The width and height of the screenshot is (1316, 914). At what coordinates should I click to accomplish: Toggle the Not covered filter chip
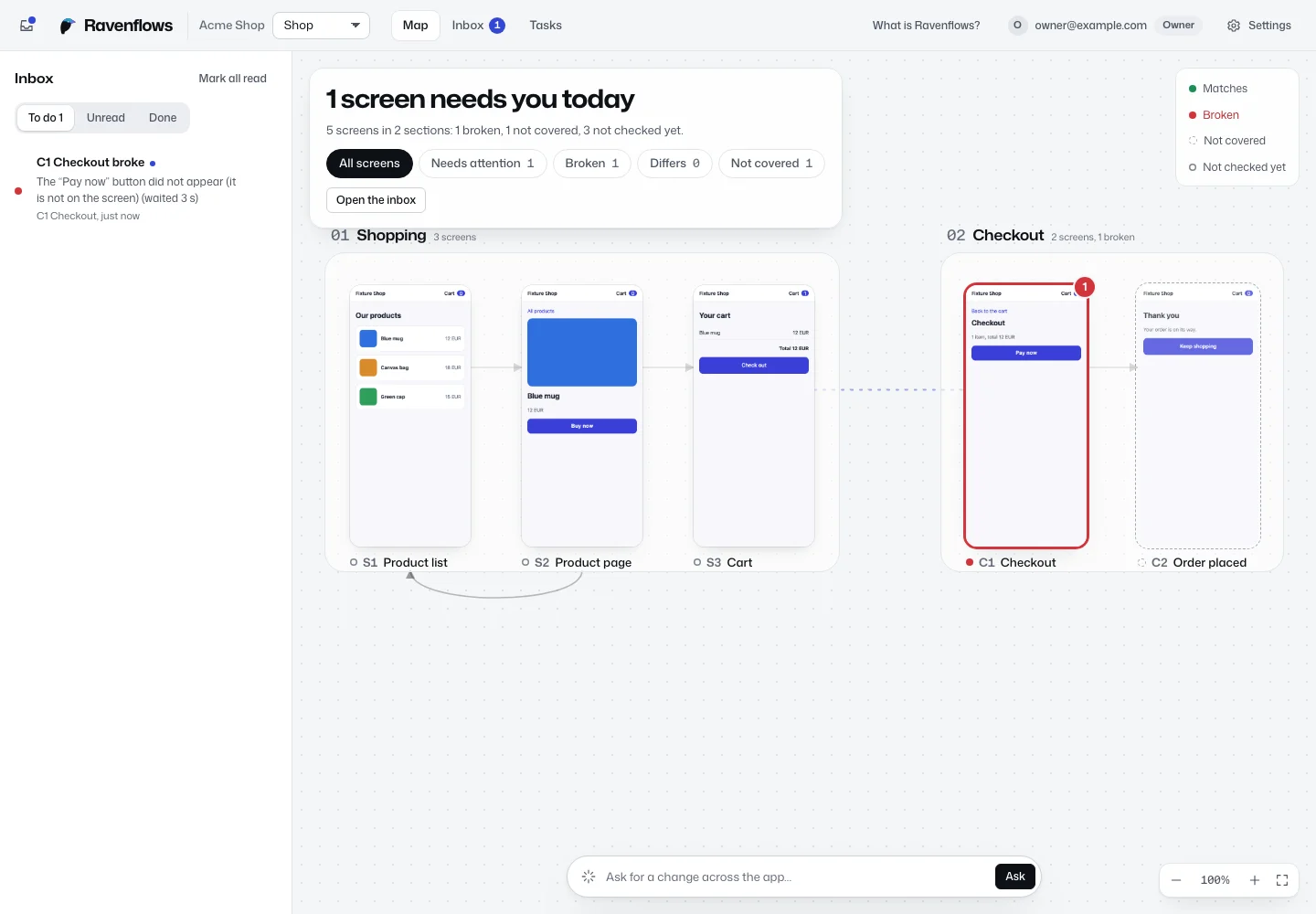click(771, 164)
